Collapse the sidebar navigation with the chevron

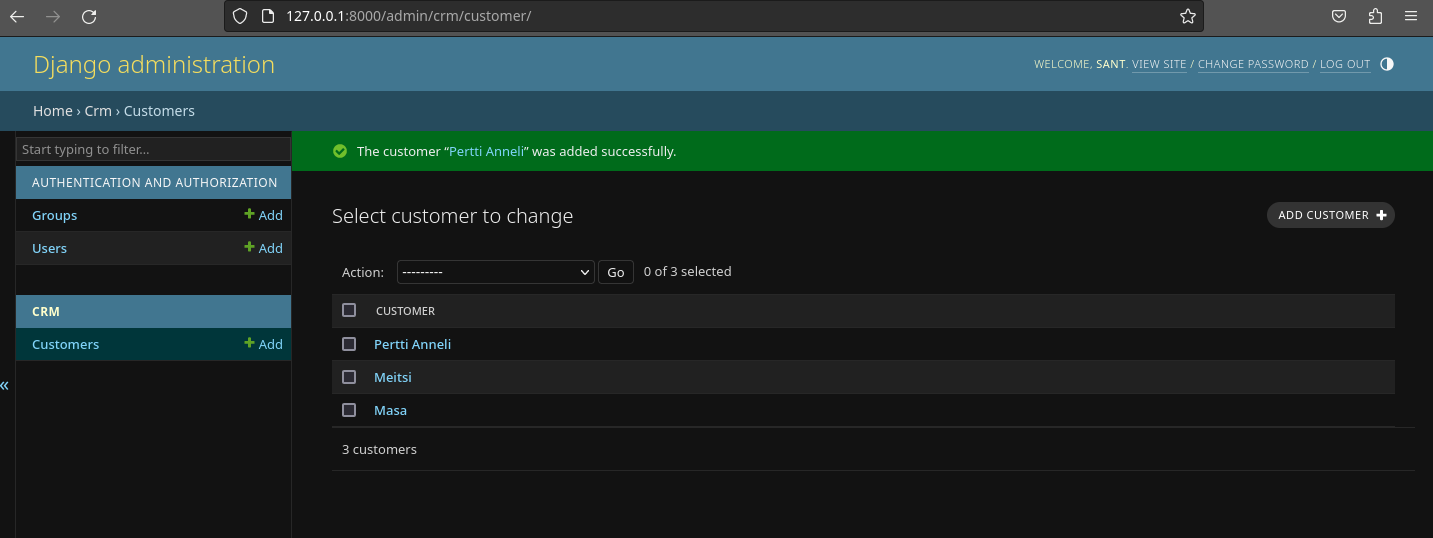[x=5, y=385]
